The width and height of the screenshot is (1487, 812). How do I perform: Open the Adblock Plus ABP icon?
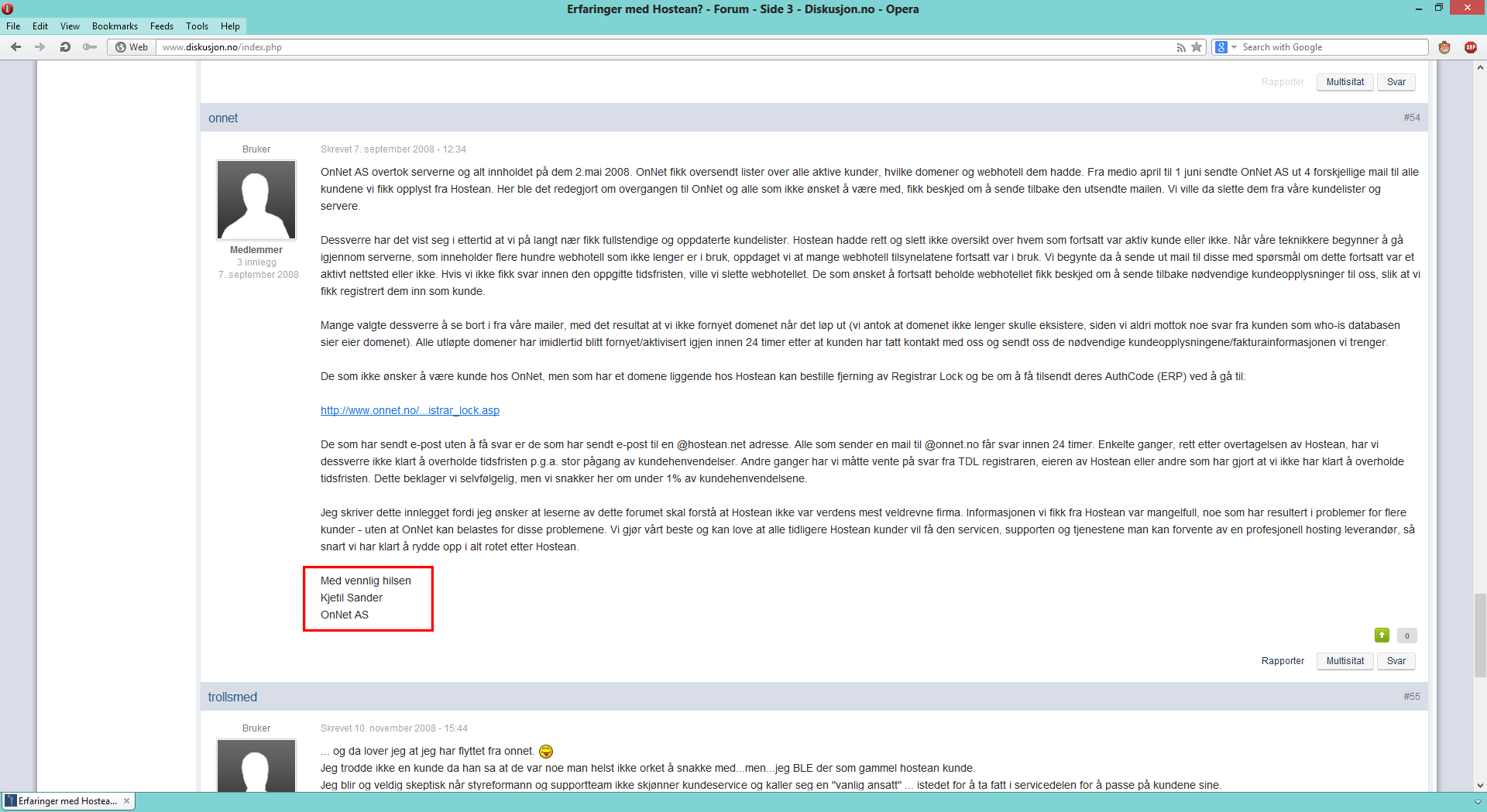[x=1471, y=47]
